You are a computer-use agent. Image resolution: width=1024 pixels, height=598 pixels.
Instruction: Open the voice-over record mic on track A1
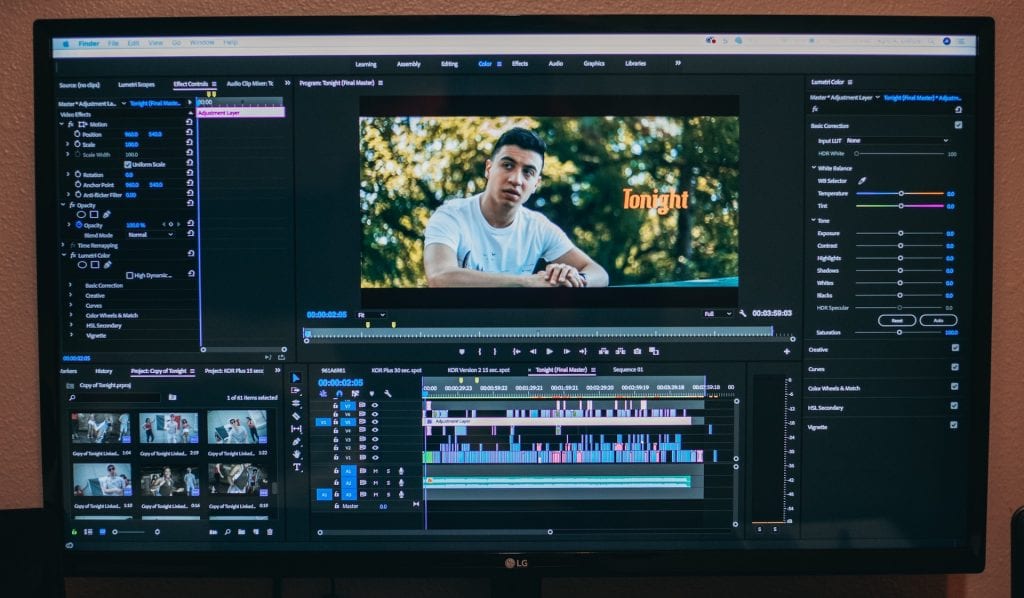click(401, 470)
